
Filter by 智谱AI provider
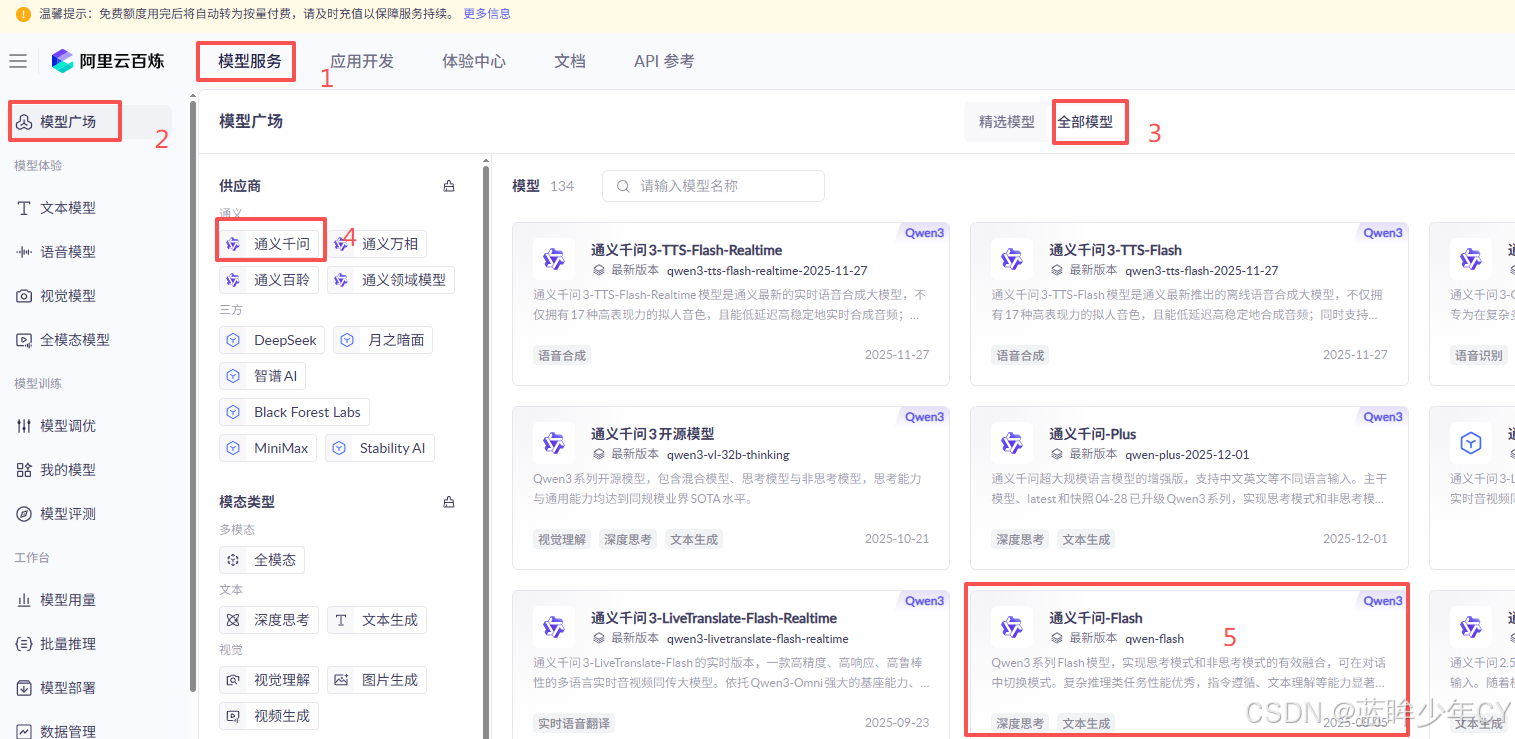click(262, 376)
